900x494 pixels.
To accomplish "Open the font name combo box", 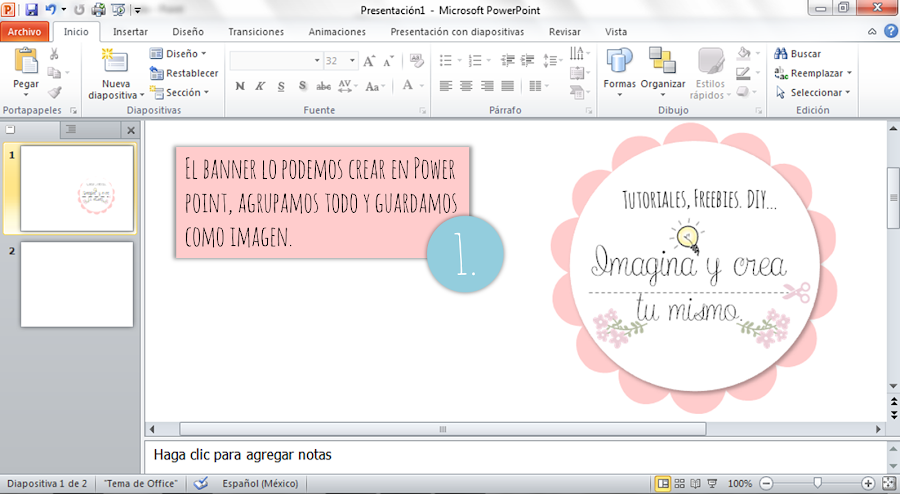I will coord(276,60).
